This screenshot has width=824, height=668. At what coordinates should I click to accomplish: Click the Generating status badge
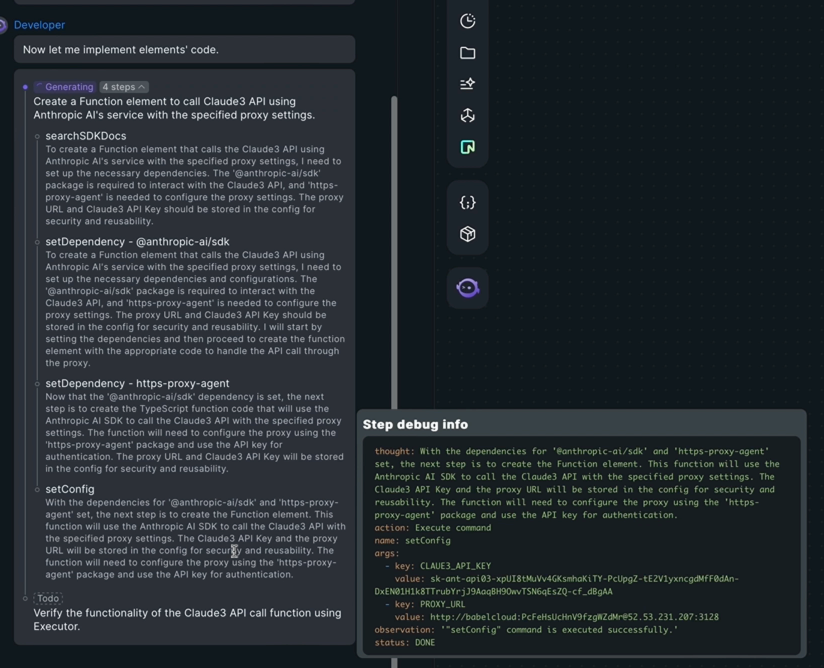click(65, 87)
